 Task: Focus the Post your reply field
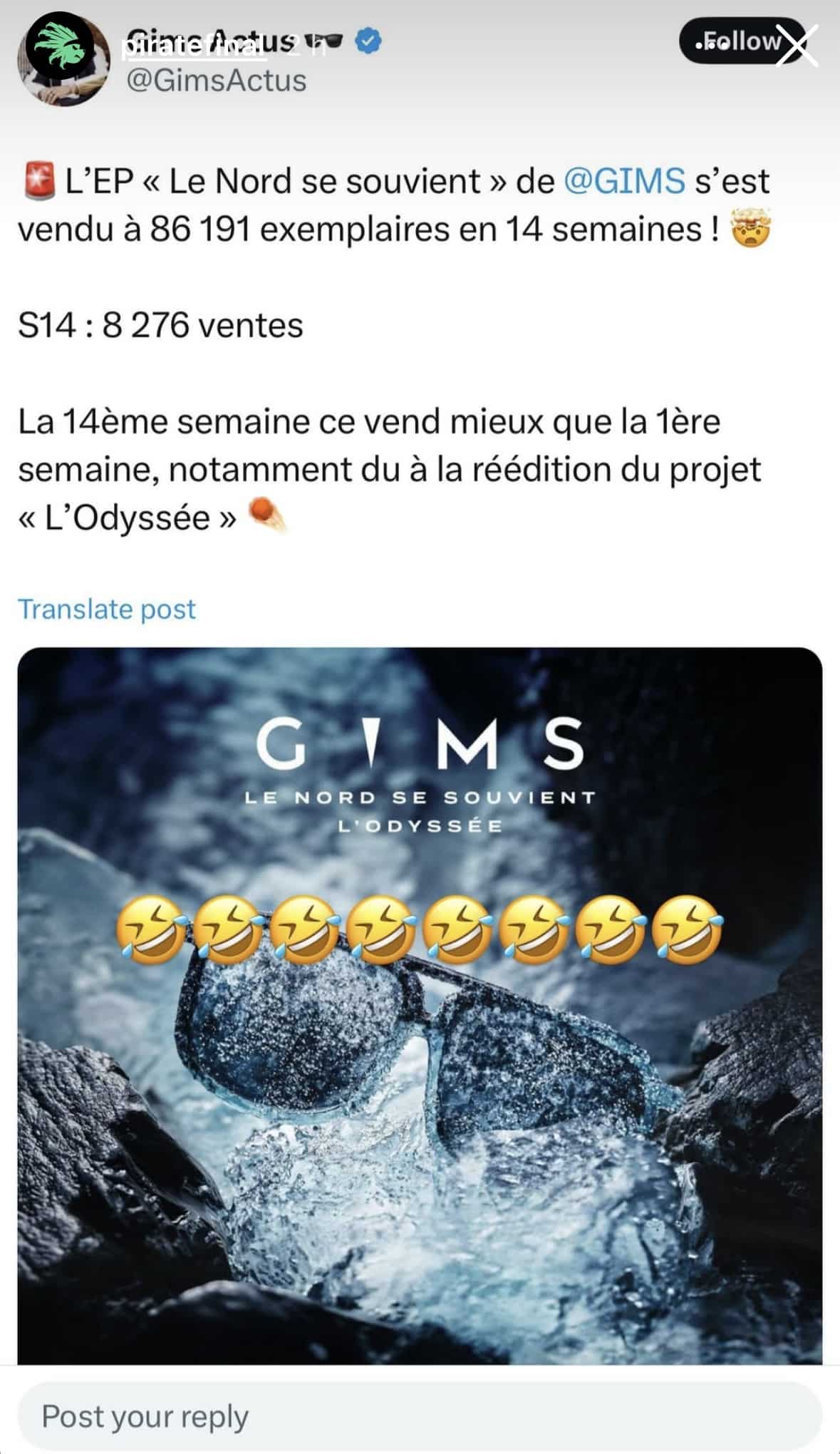coord(420,1415)
